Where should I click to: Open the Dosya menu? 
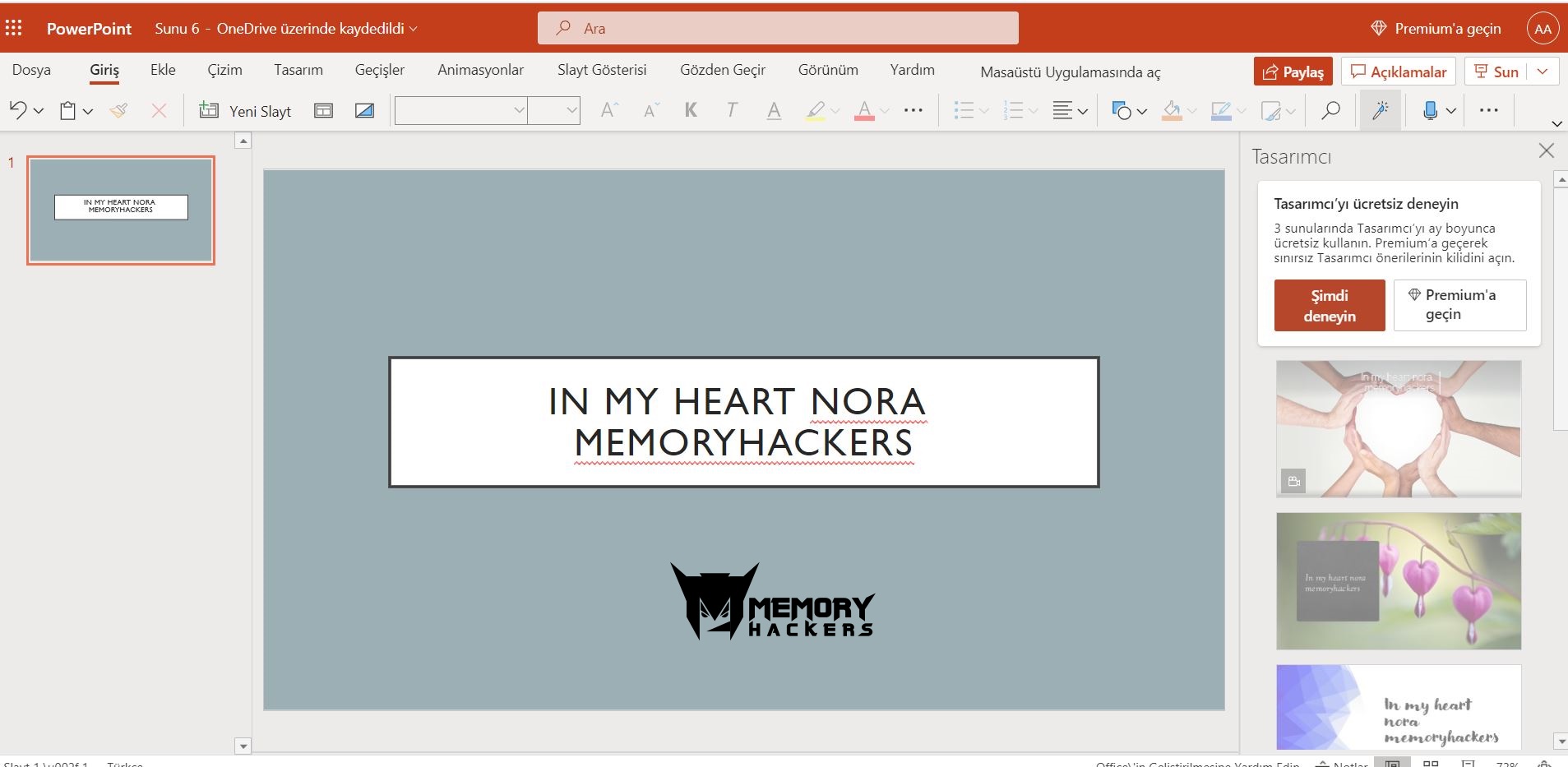[31, 70]
